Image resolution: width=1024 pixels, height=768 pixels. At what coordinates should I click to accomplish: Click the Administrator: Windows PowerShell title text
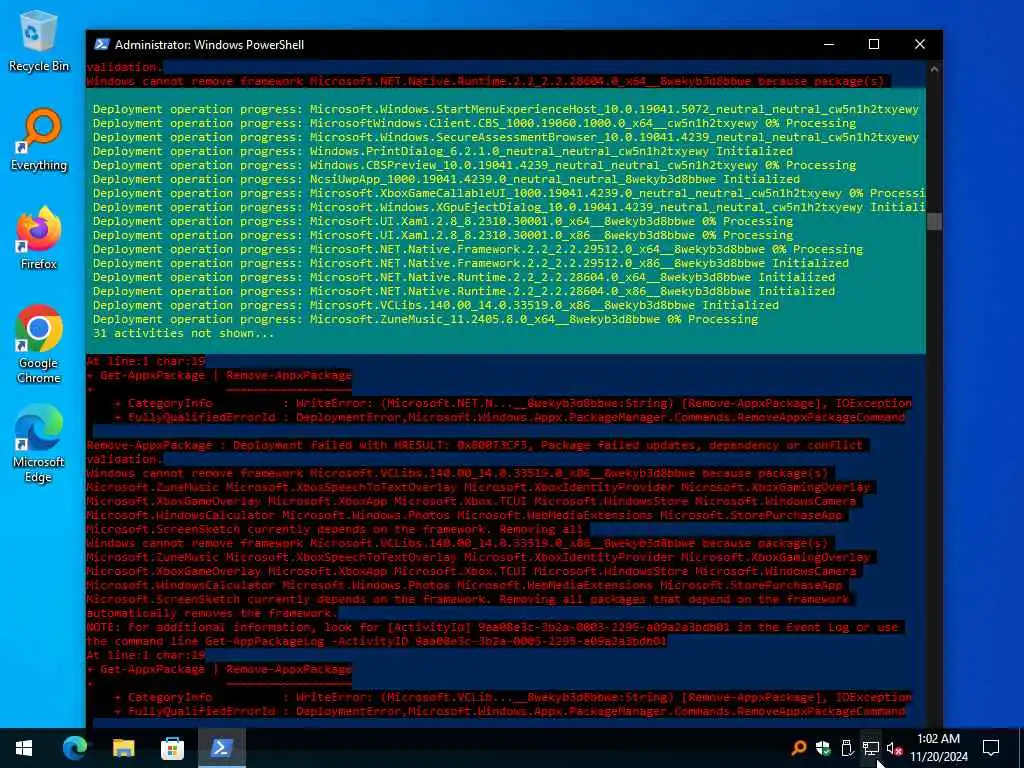(210, 44)
